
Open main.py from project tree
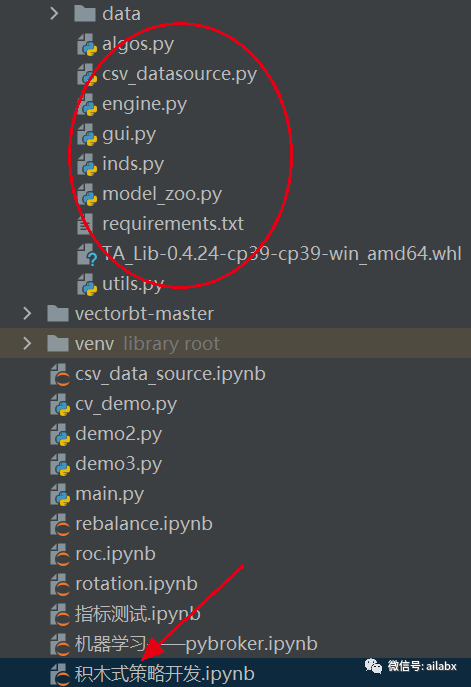coord(110,495)
